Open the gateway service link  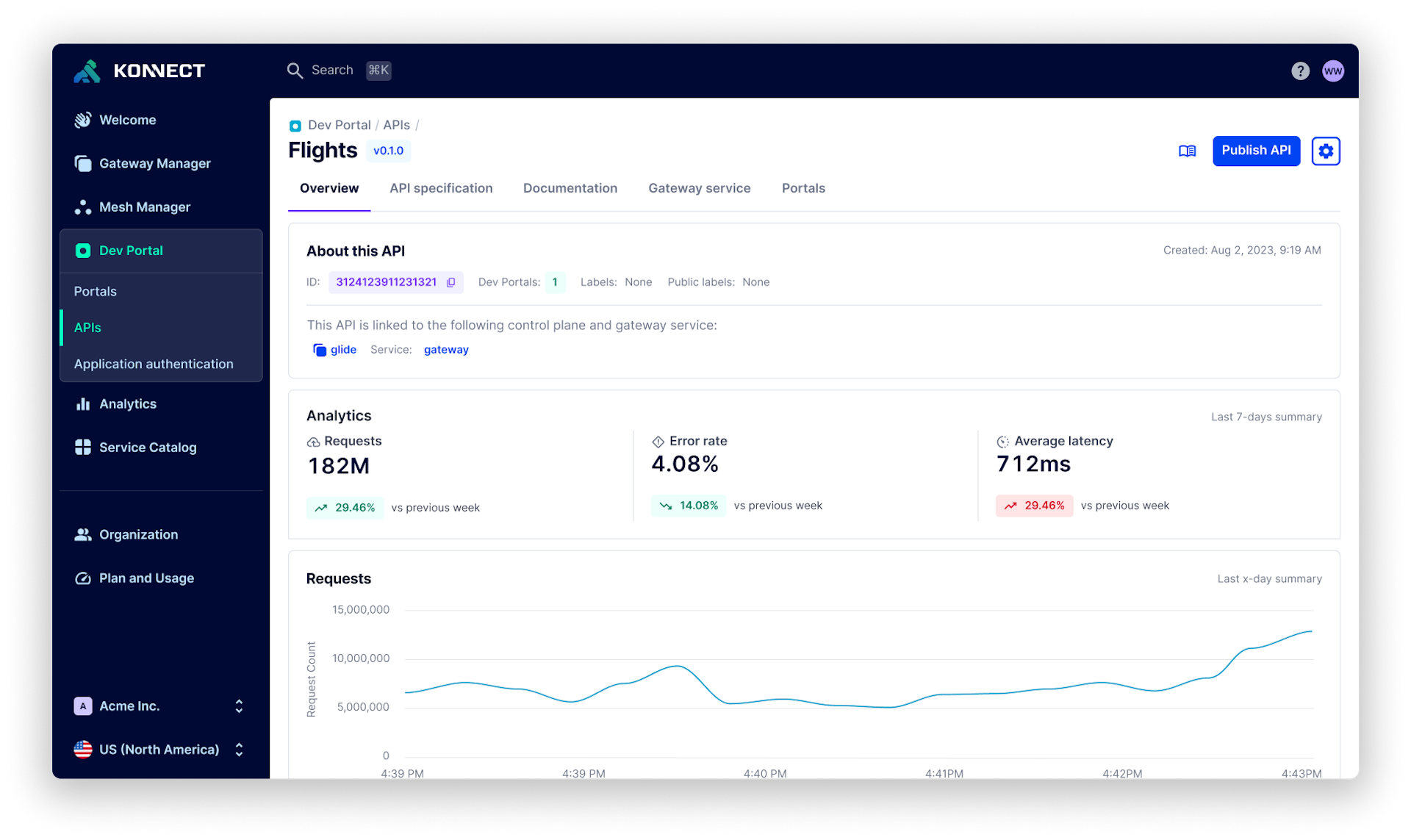point(446,349)
